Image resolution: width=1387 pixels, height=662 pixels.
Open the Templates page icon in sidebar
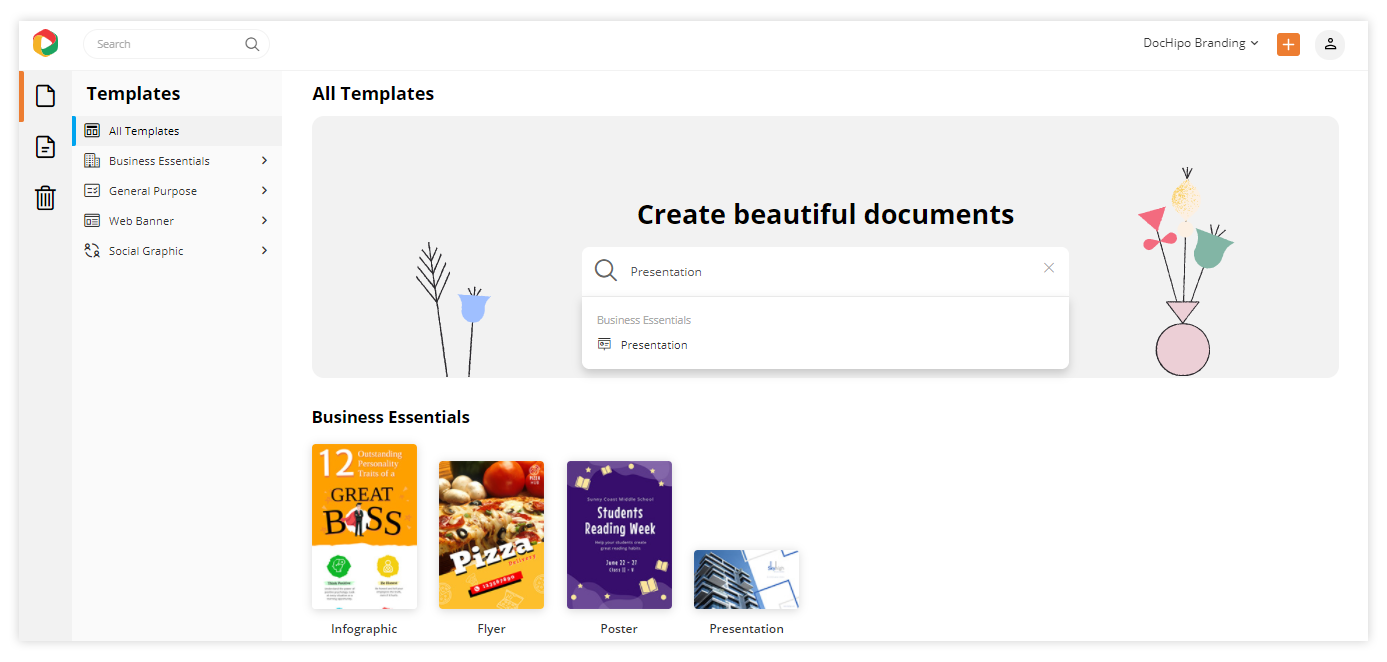pyautogui.click(x=45, y=96)
